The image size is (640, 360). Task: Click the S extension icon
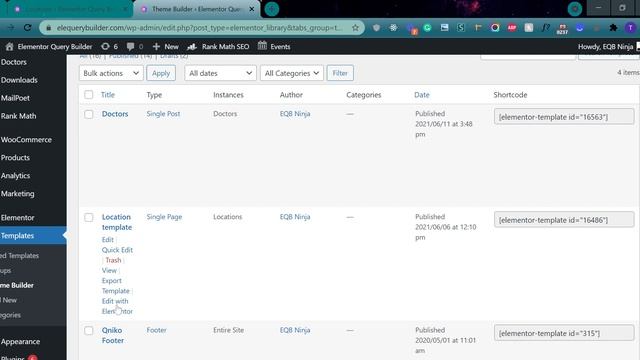pyautogui.click(x=461, y=28)
